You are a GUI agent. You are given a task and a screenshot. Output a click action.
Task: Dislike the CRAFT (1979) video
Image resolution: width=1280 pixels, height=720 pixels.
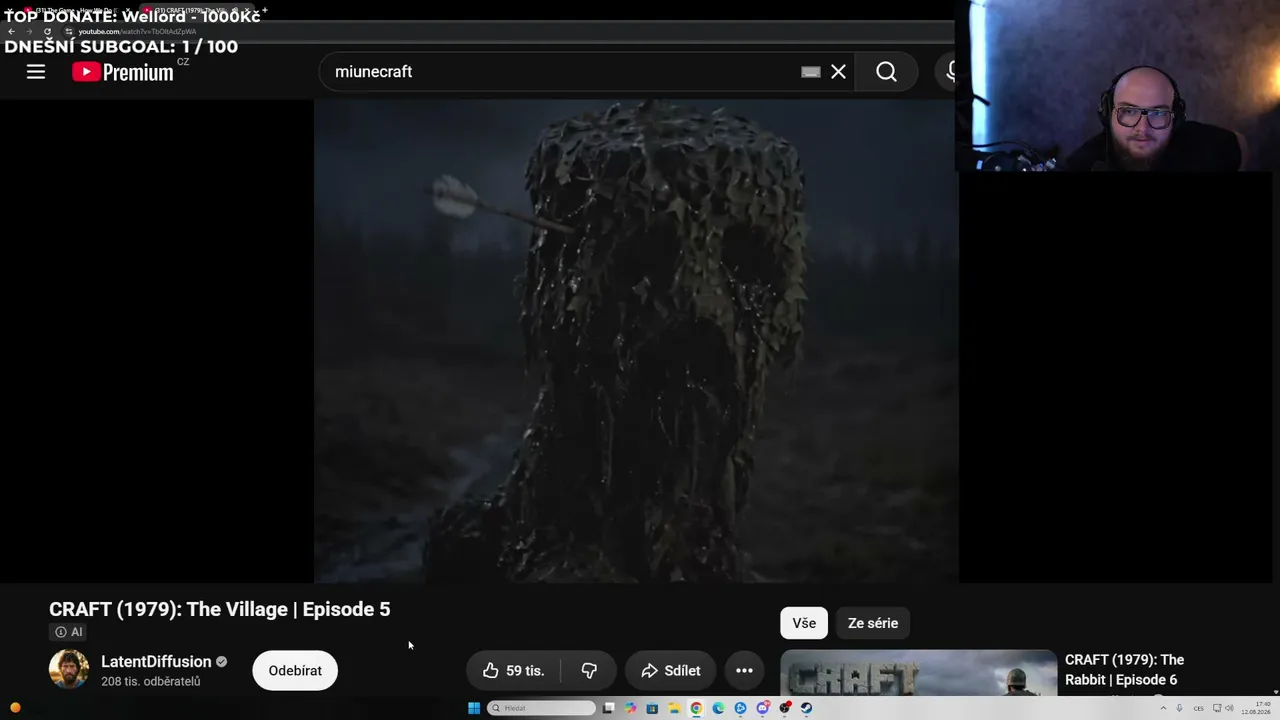click(x=589, y=670)
